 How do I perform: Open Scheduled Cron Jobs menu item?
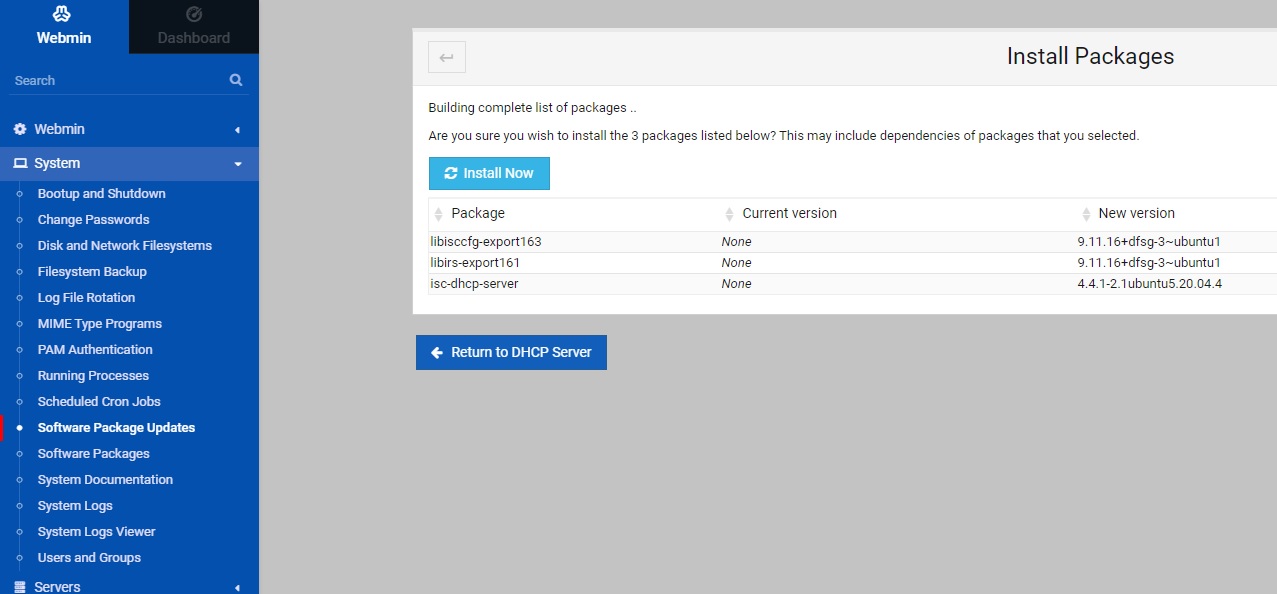click(99, 401)
